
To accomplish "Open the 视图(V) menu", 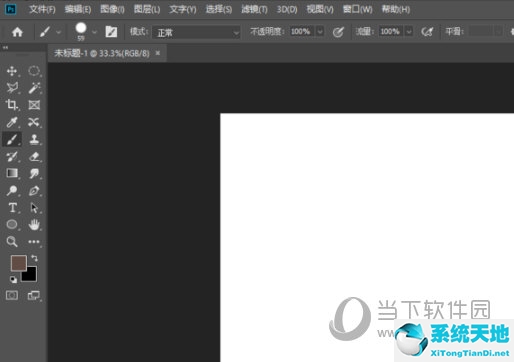I will (320, 9).
